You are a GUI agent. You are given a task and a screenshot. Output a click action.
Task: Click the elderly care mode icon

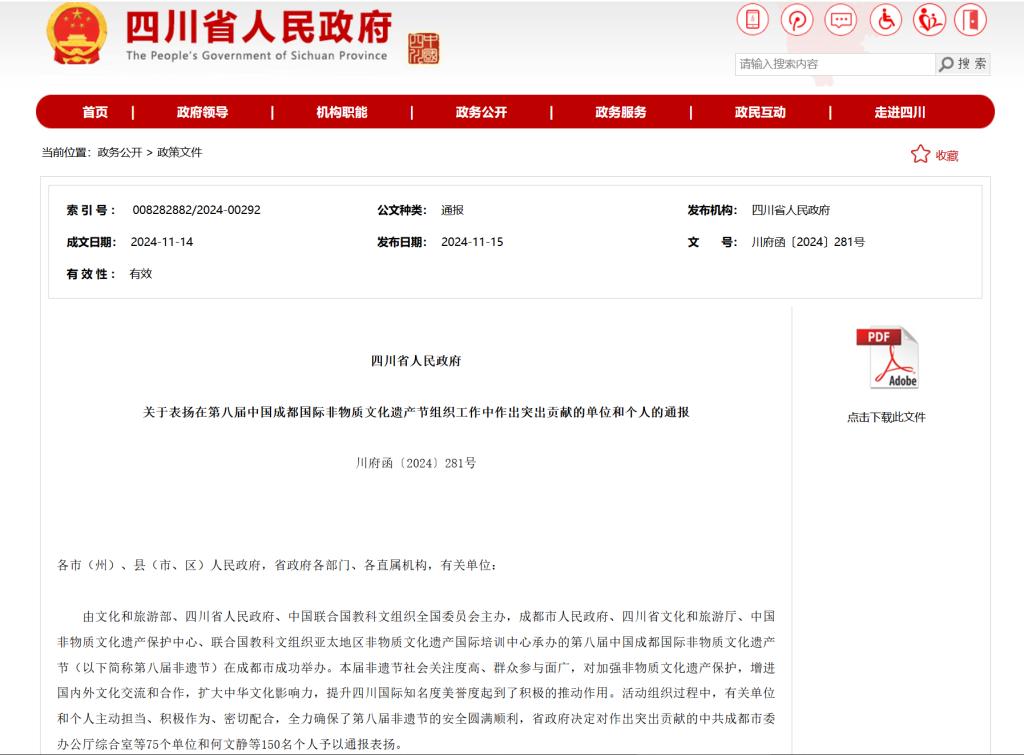tap(929, 20)
